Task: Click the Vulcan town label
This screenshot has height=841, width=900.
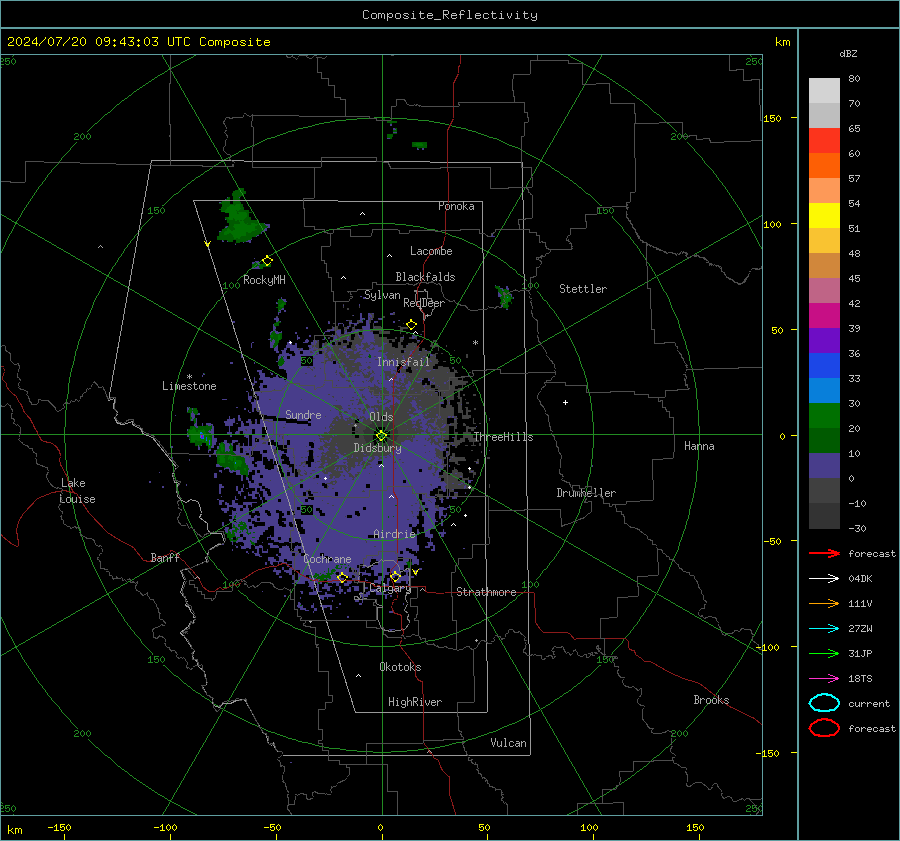Action: pyautogui.click(x=509, y=743)
